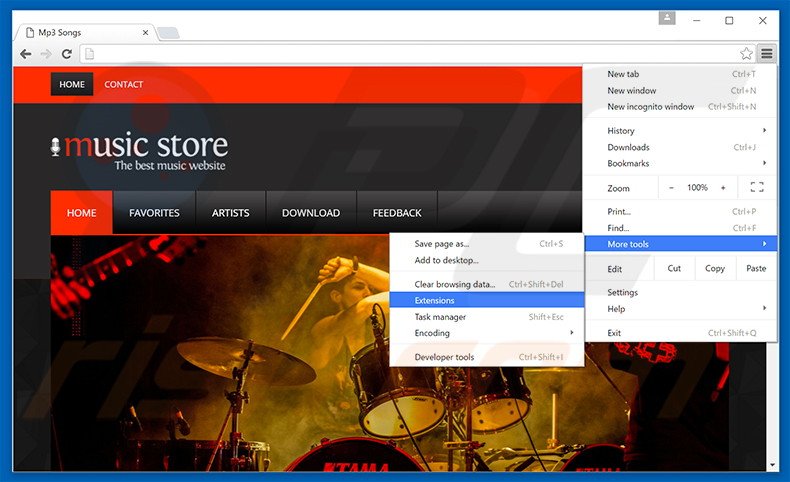Click the top HOME button on red bar
The width and height of the screenshot is (790, 482).
point(72,84)
